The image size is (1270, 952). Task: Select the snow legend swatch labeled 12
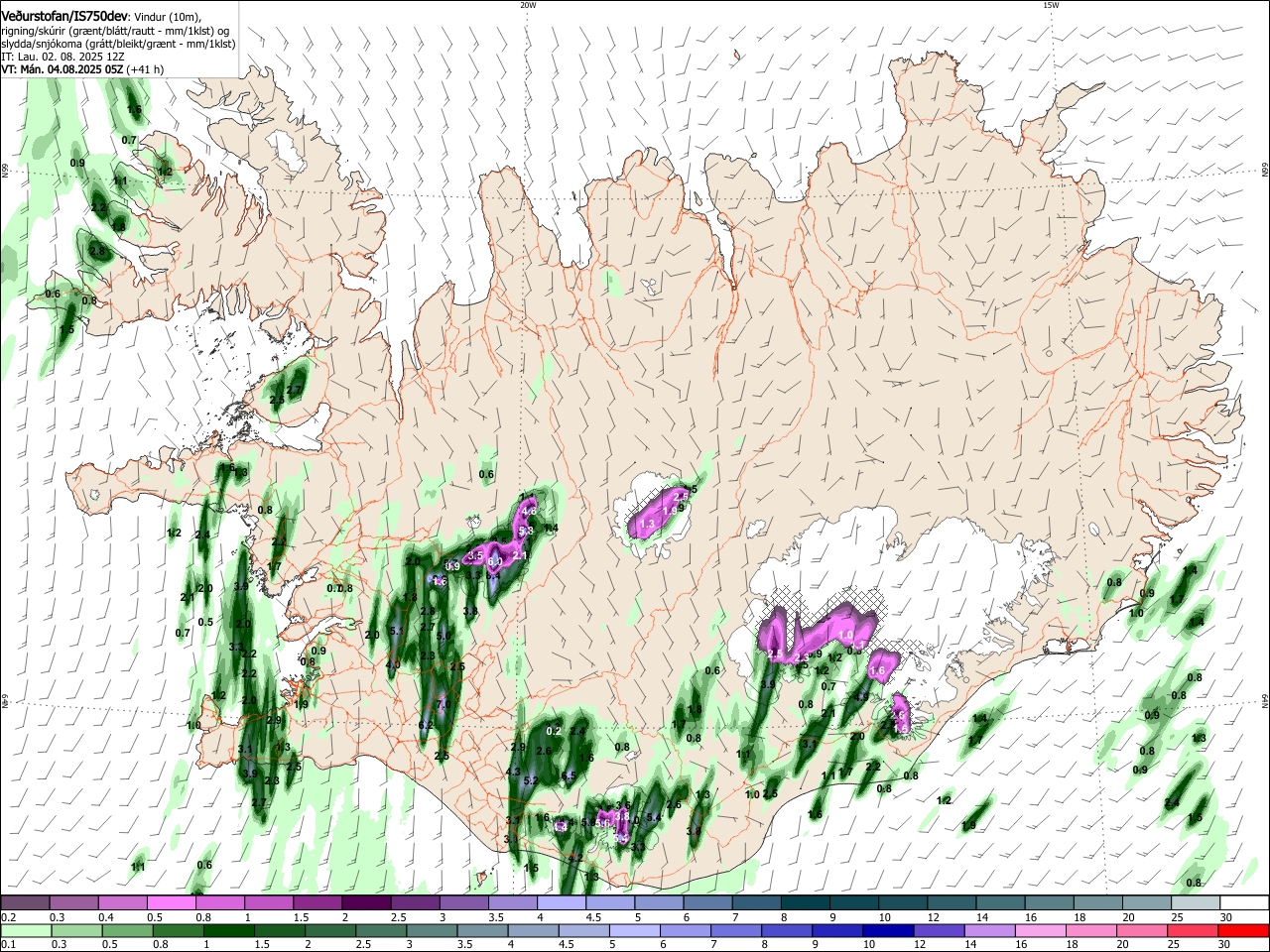[x=952, y=902]
